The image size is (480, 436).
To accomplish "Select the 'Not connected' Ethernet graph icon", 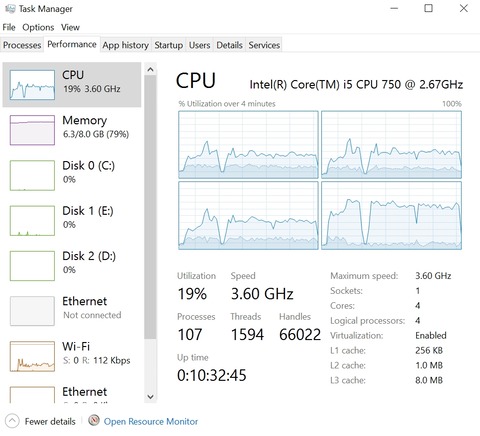I will click(32, 311).
